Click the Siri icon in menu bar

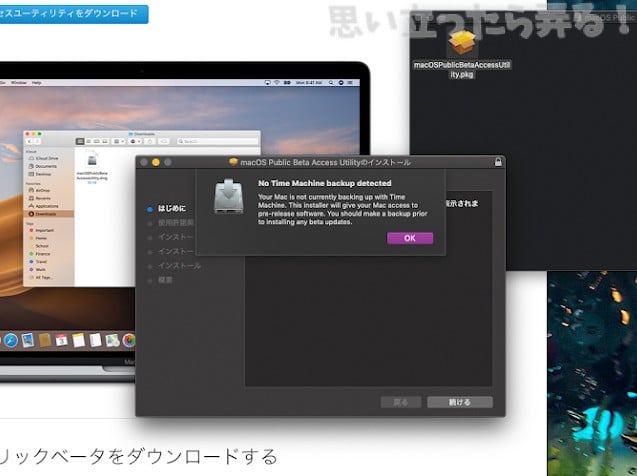[x=341, y=82]
